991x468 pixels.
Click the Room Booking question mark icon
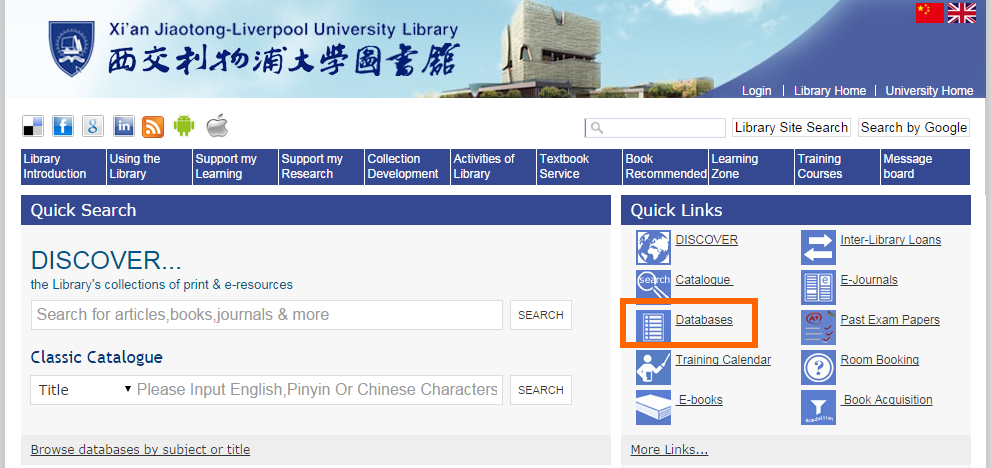pos(818,367)
